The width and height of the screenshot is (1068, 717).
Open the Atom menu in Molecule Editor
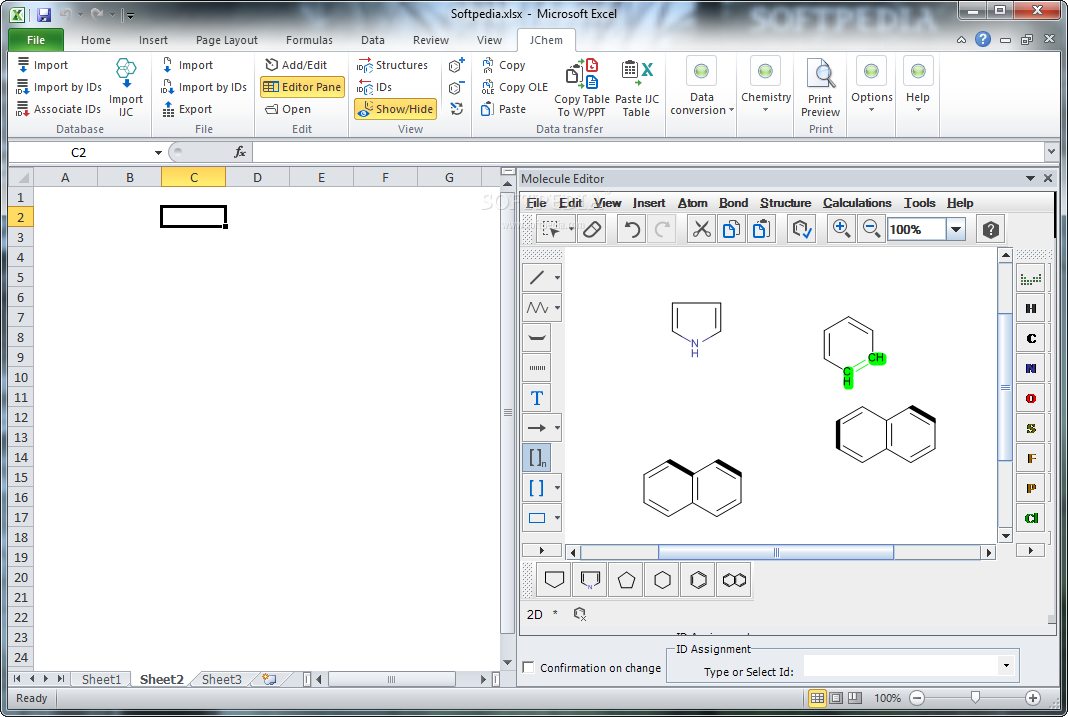point(693,203)
